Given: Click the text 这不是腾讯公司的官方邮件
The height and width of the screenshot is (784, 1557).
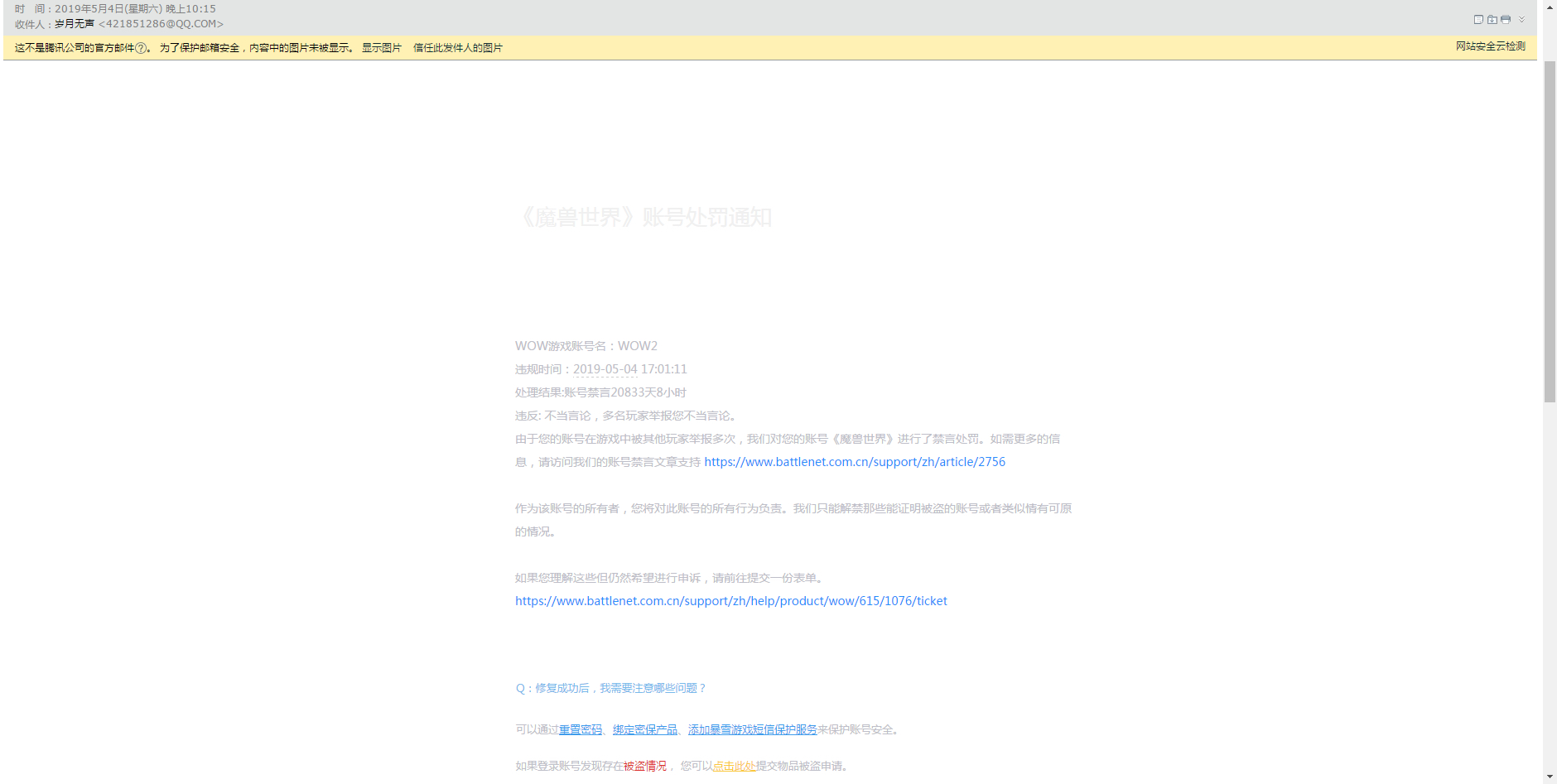Looking at the screenshot, I should click(75, 48).
